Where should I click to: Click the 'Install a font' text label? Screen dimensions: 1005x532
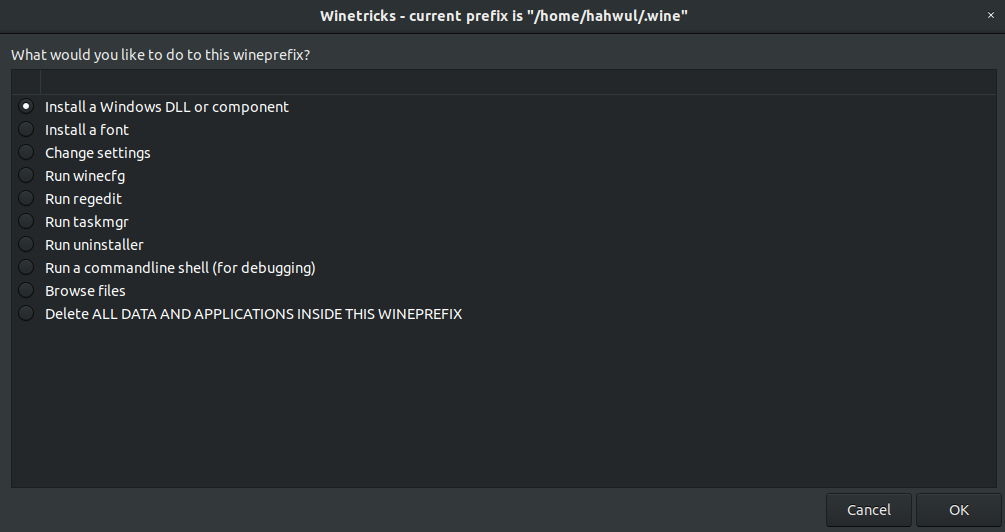click(87, 130)
